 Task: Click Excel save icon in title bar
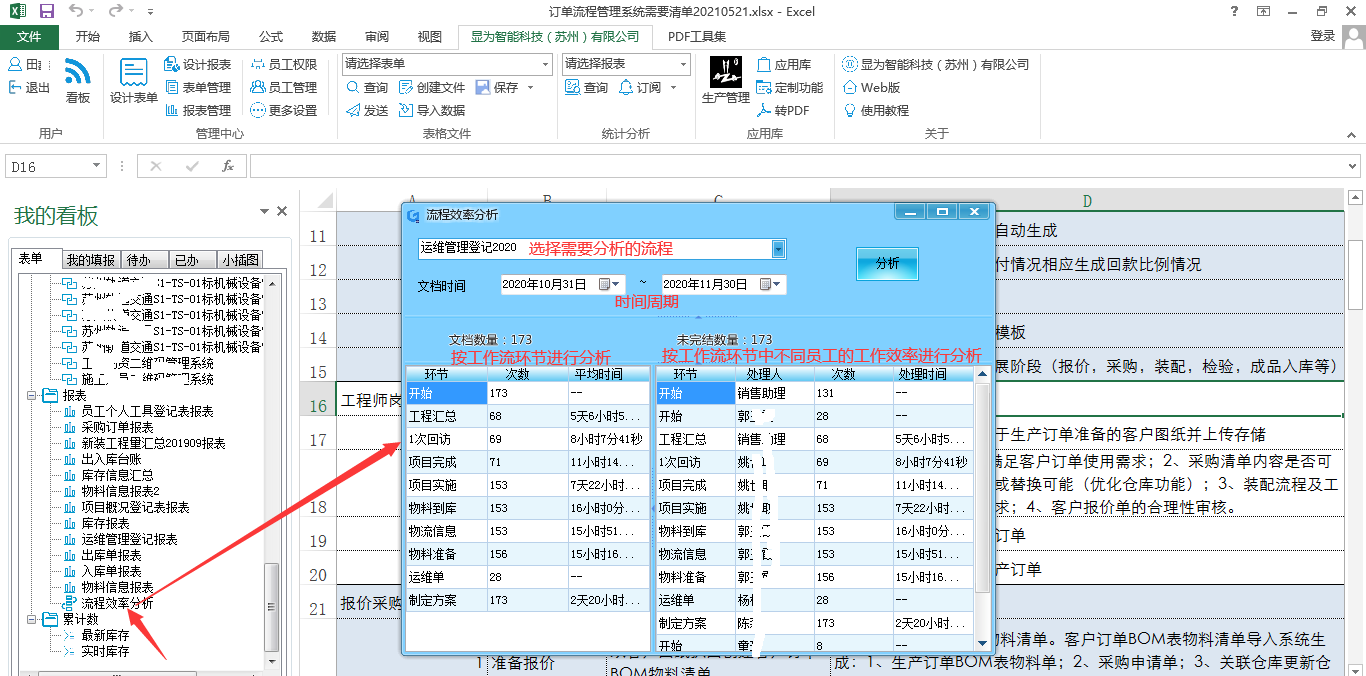click(47, 11)
